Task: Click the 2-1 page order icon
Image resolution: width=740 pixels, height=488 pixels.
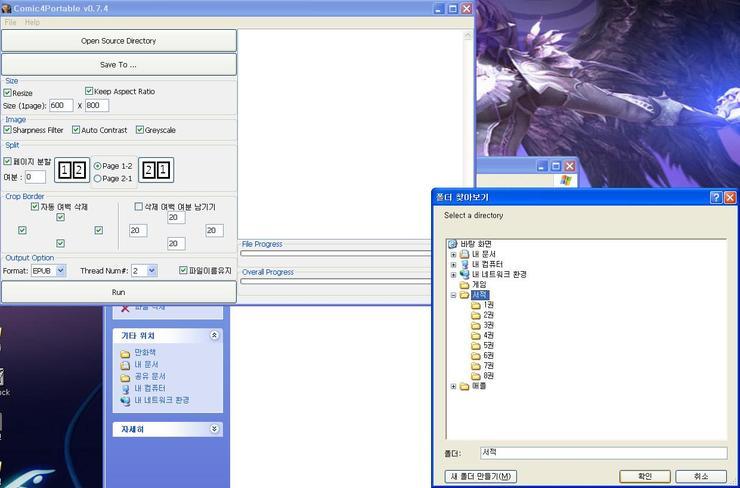Action: 156,171
